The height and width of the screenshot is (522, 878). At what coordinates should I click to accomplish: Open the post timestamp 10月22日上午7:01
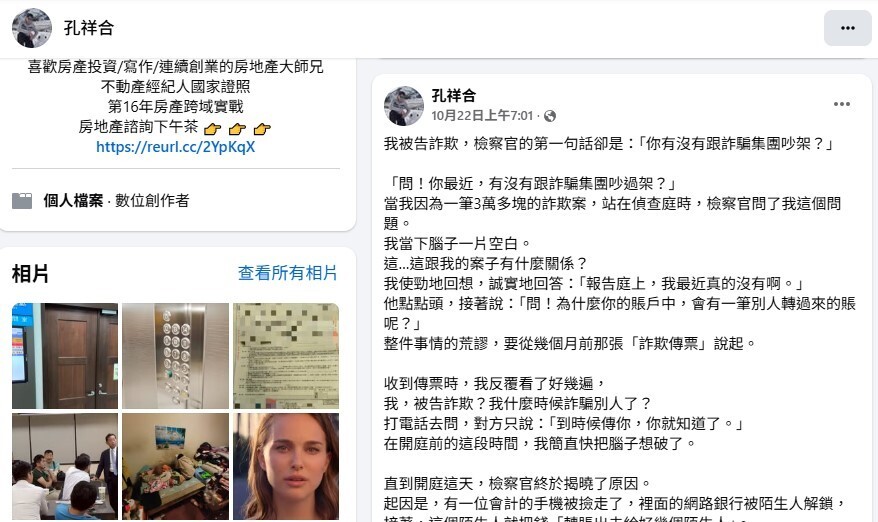pyautogui.click(x=482, y=116)
